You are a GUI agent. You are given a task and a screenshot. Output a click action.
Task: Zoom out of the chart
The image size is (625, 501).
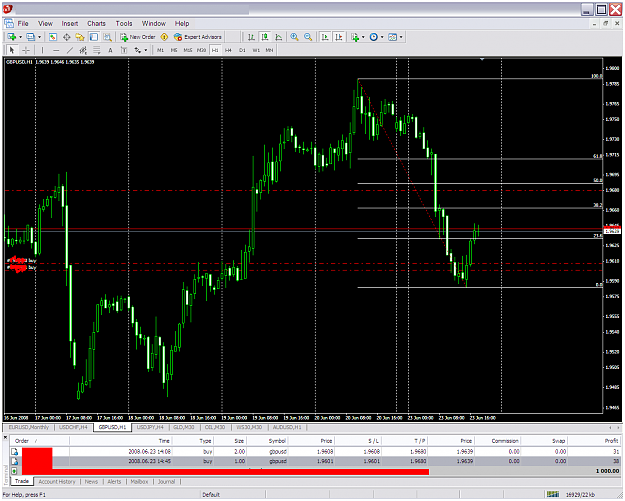308,37
